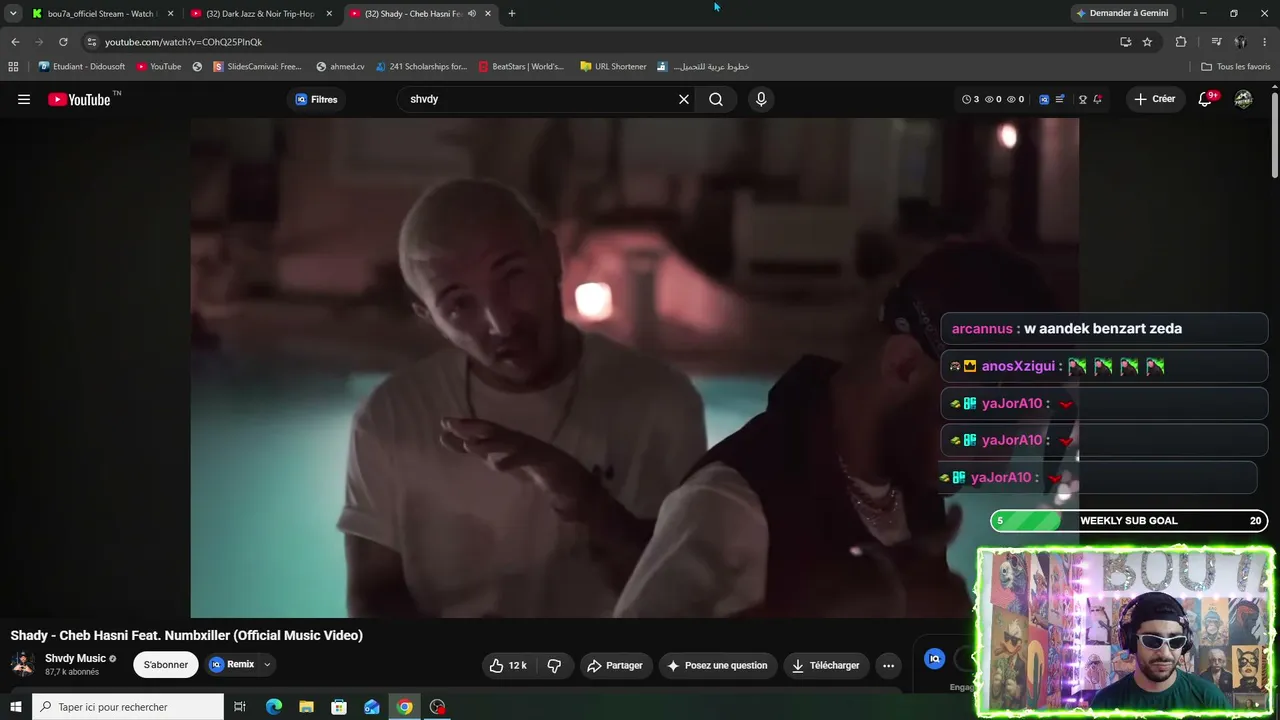Open the Chrome tab search dropdown arrow

pyautogui.click(x=13, y=13)
